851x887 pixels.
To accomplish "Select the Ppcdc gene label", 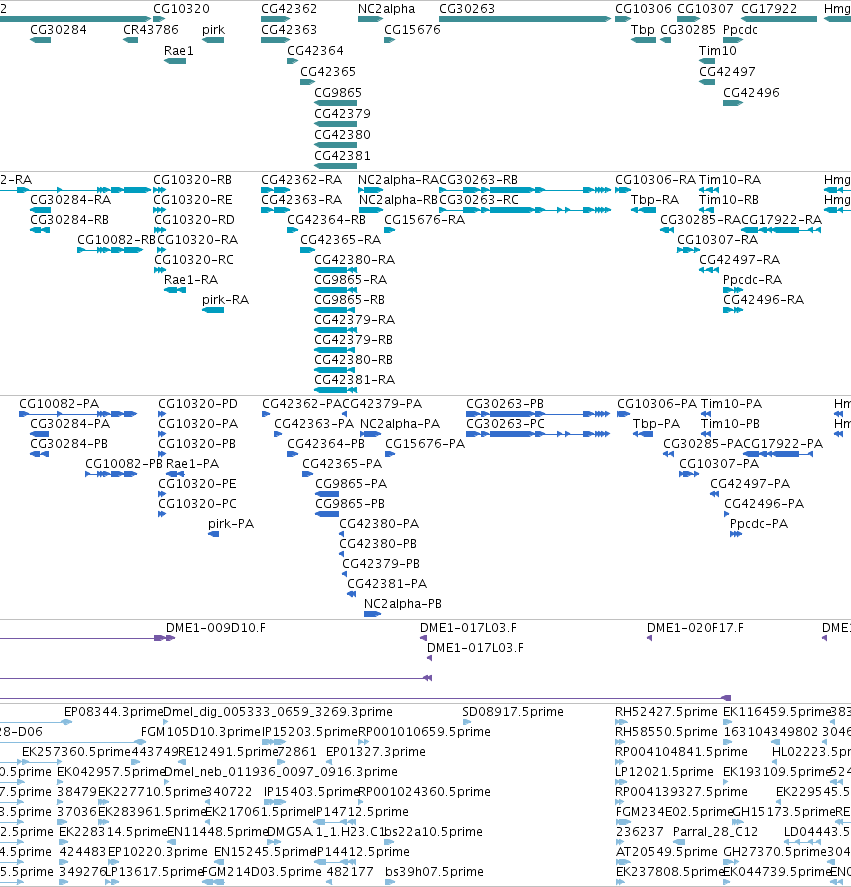I will point(740,30).
